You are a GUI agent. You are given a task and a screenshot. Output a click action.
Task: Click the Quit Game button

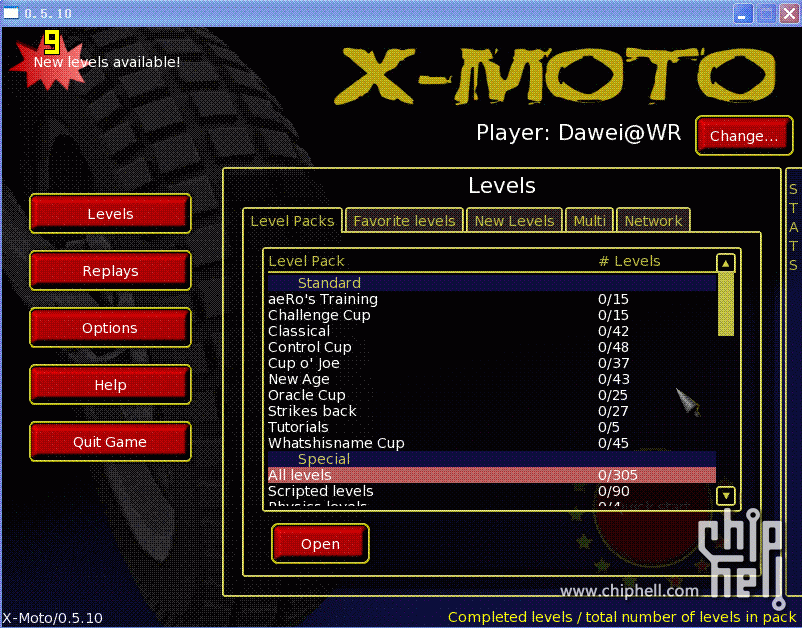point(110,442)
